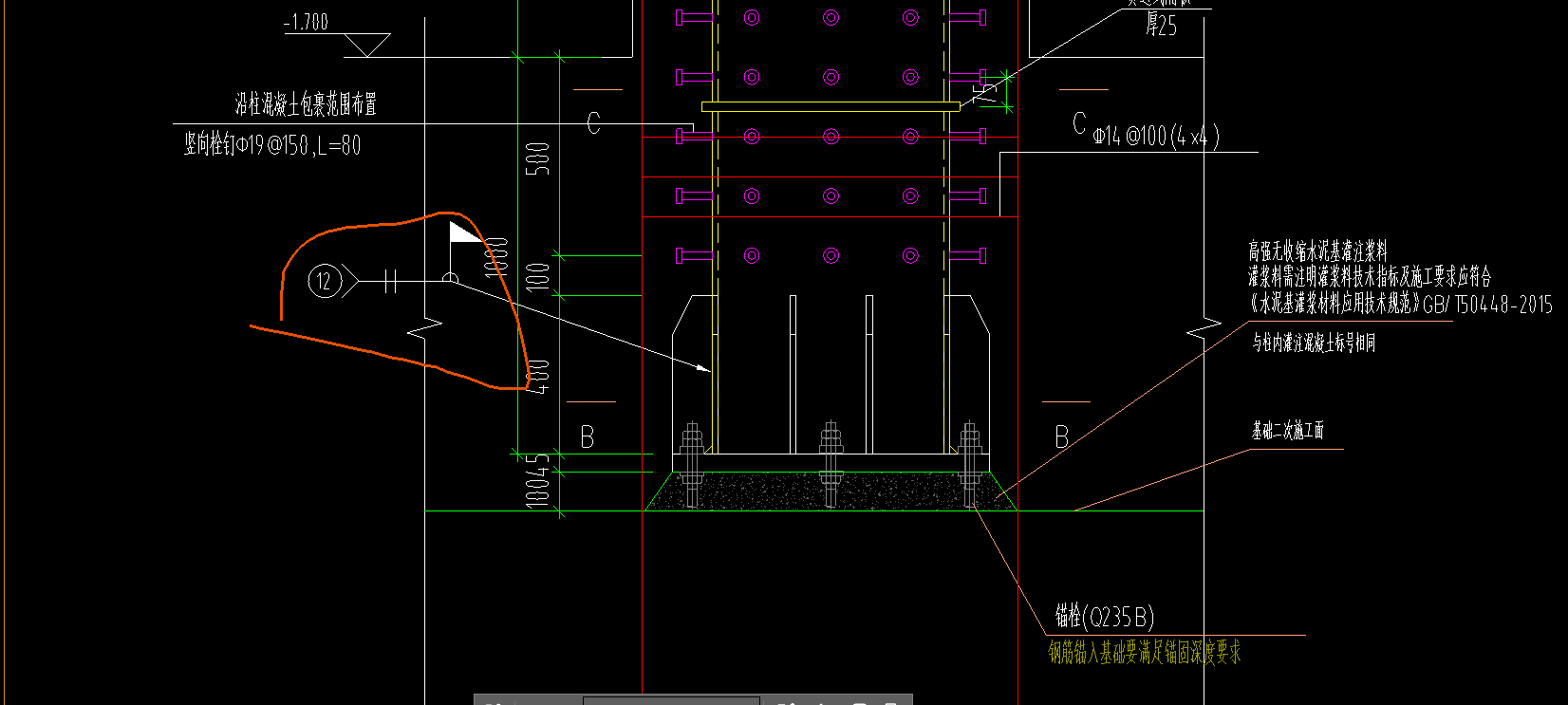Select the right anchor bolt on base plate
Screen dimensions: 1568x705
(970, 464)
